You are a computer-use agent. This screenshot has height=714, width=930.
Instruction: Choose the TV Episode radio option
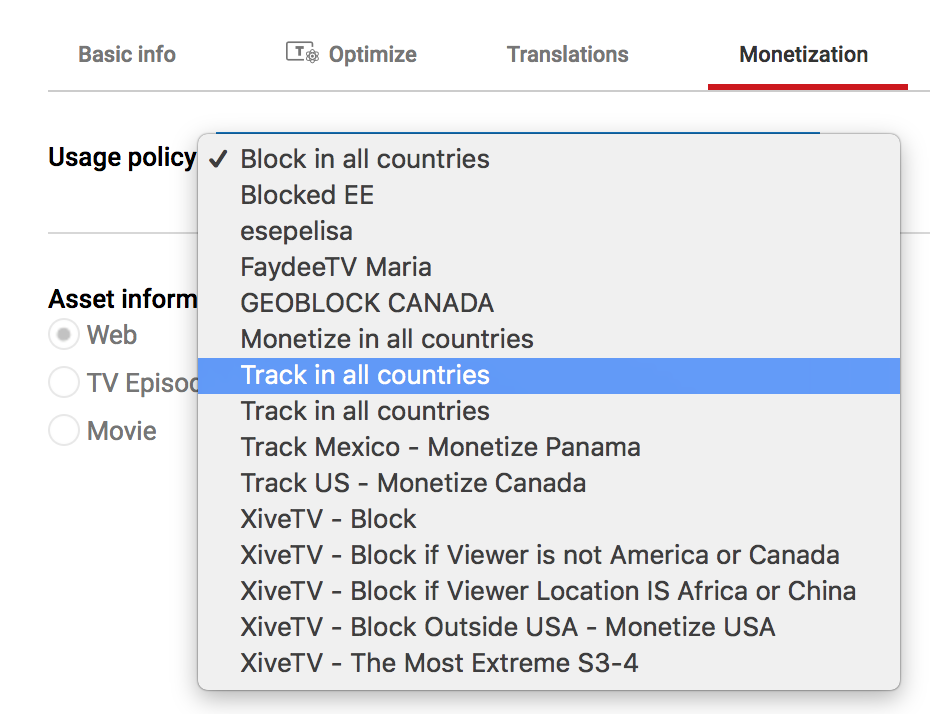tap(64, 382)
